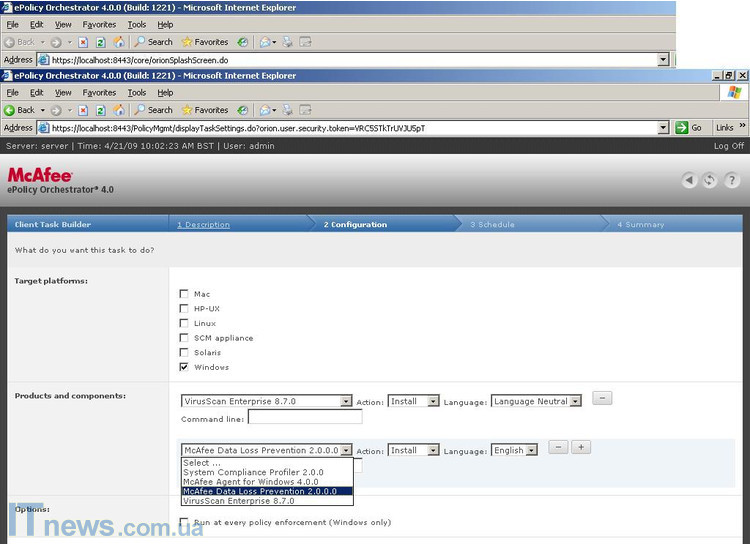Add product row with plus button
Screen dimensions: 750x544
(x=581, y=447)
